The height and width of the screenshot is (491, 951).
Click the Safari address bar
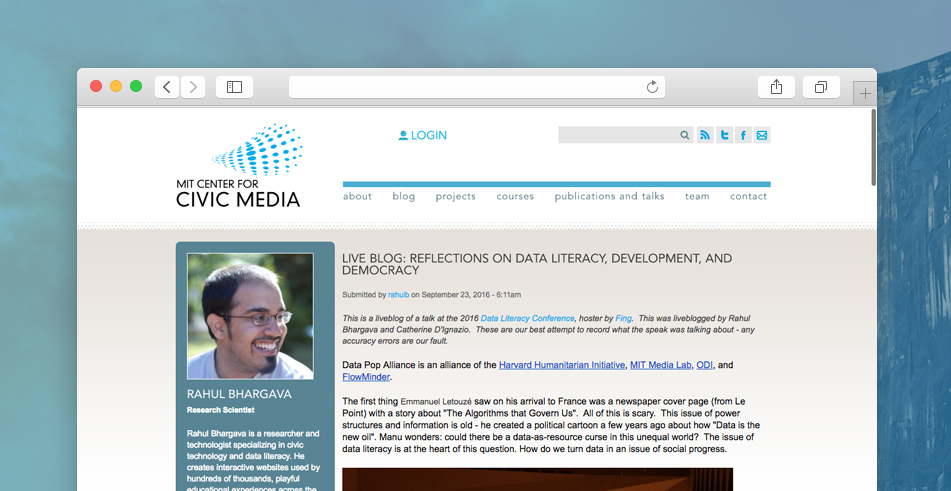pos(477,87)
